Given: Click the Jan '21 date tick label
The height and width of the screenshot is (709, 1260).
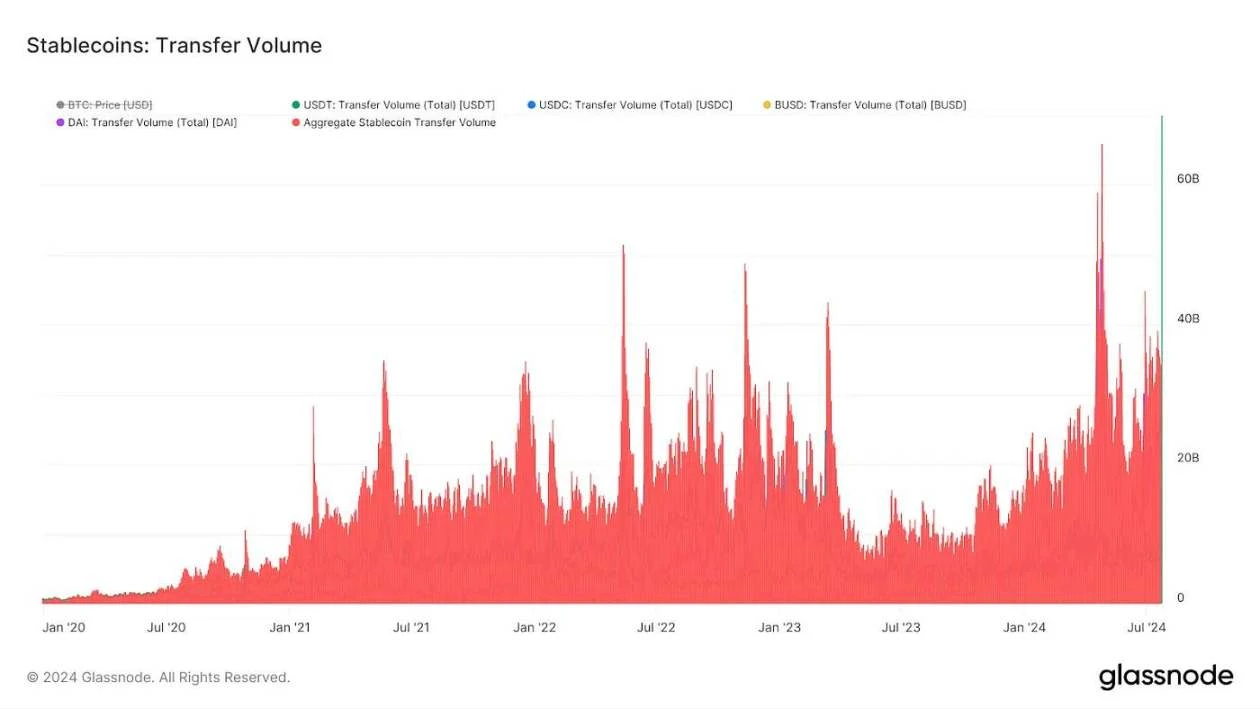Looking at the screenshot, I should pyautogui.click(x=289, y=628).
